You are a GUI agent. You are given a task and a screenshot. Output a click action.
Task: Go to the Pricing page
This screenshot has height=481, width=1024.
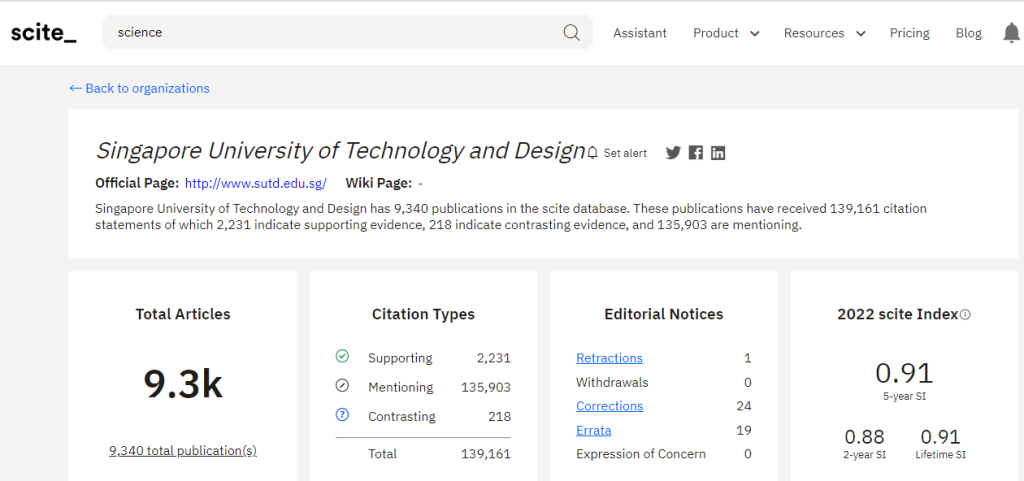(x=909, y=33)
